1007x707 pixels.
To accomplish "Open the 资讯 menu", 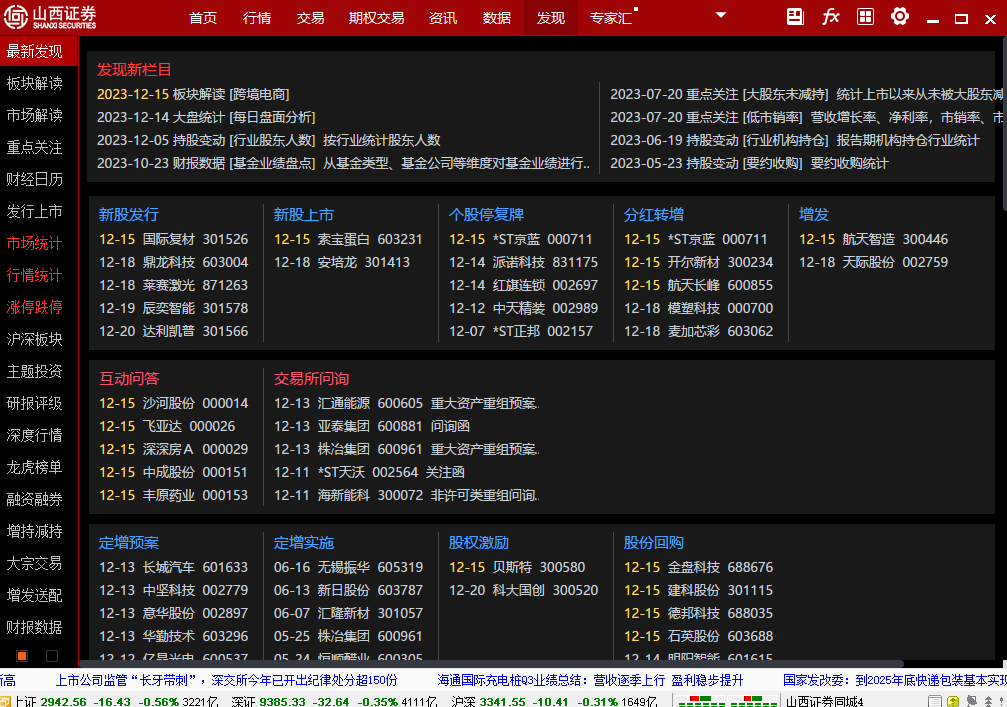I will pyautogui.click(x=442, y=18).
